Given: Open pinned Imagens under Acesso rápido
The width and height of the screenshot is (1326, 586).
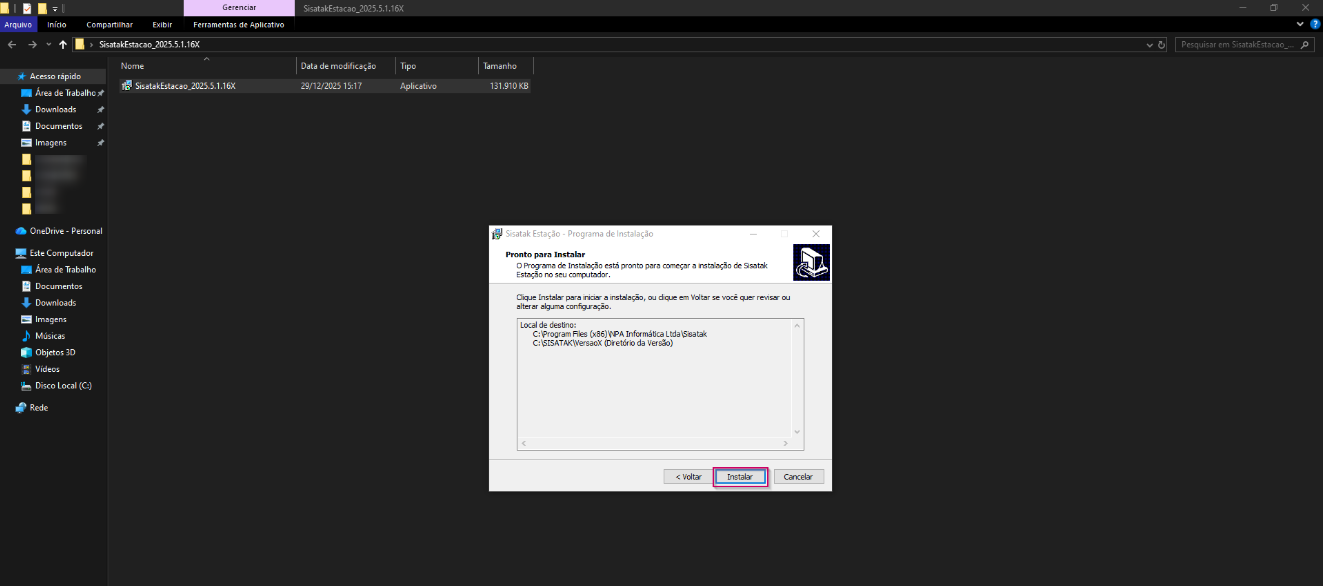Looking at the screenshot, I should click(51, 142).
